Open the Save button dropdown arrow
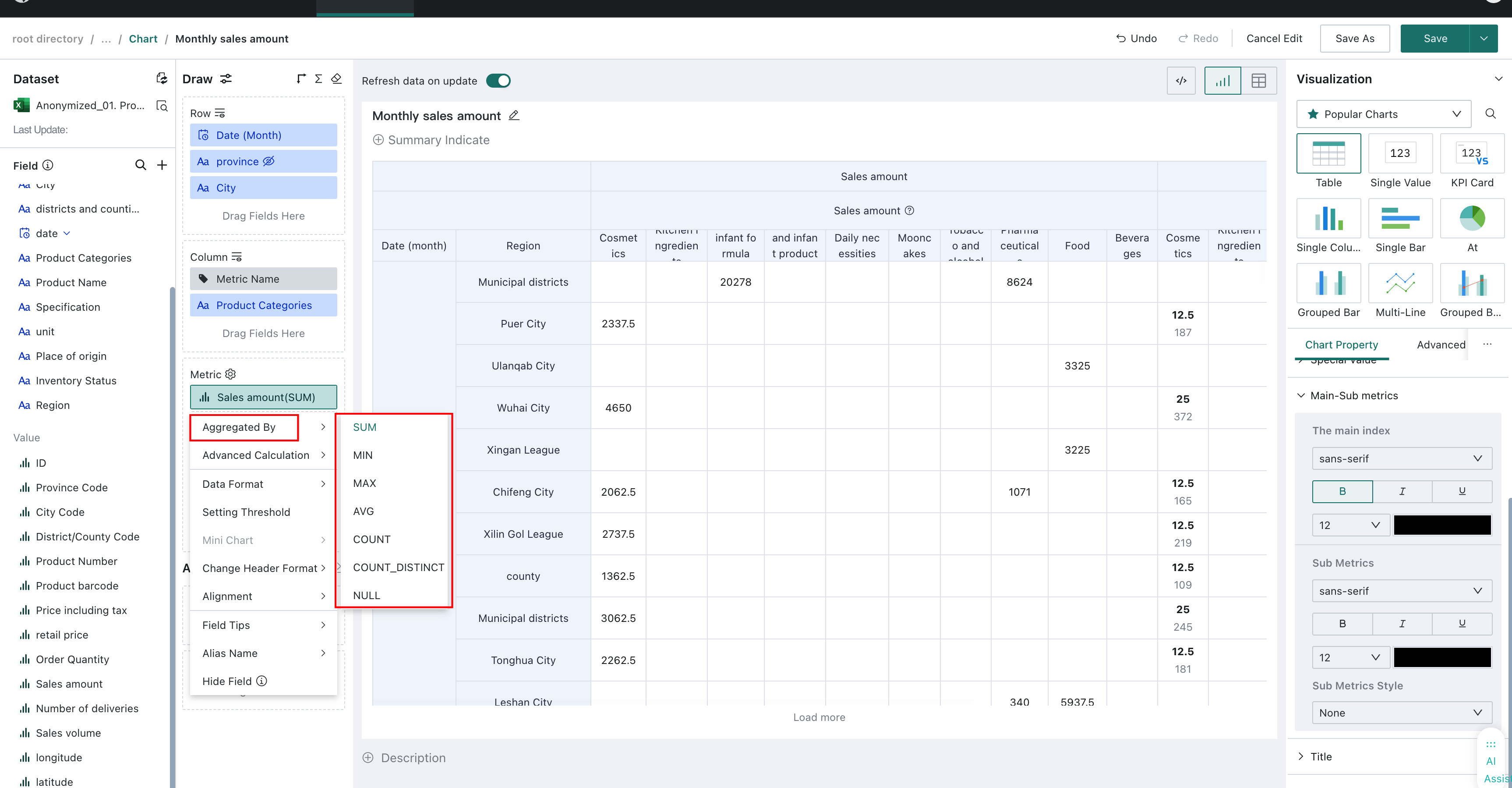Viewport: 1512px width, 788px height. pos(1484,39)
